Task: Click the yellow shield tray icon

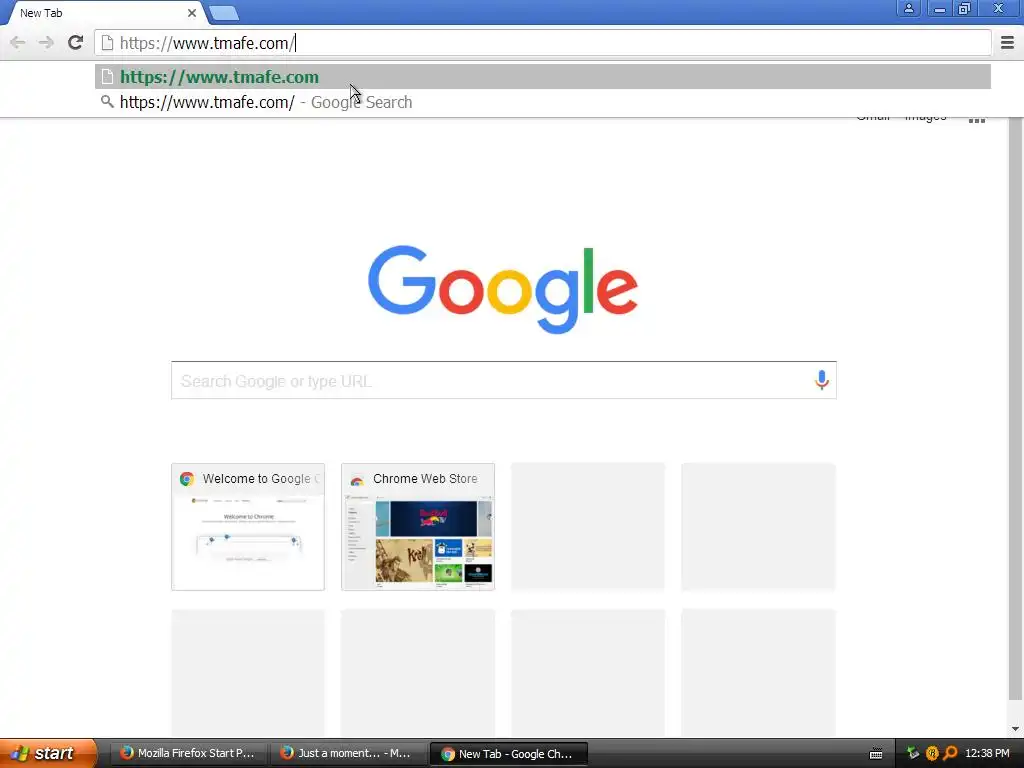Action: click(x=932, y=754)
